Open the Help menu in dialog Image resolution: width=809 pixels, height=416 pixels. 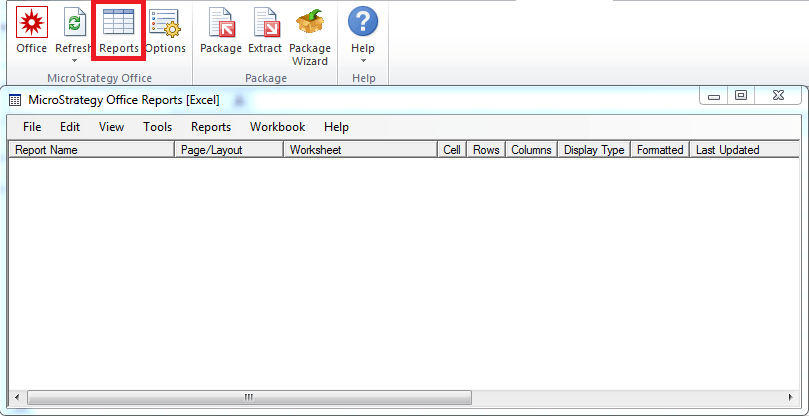336,127
